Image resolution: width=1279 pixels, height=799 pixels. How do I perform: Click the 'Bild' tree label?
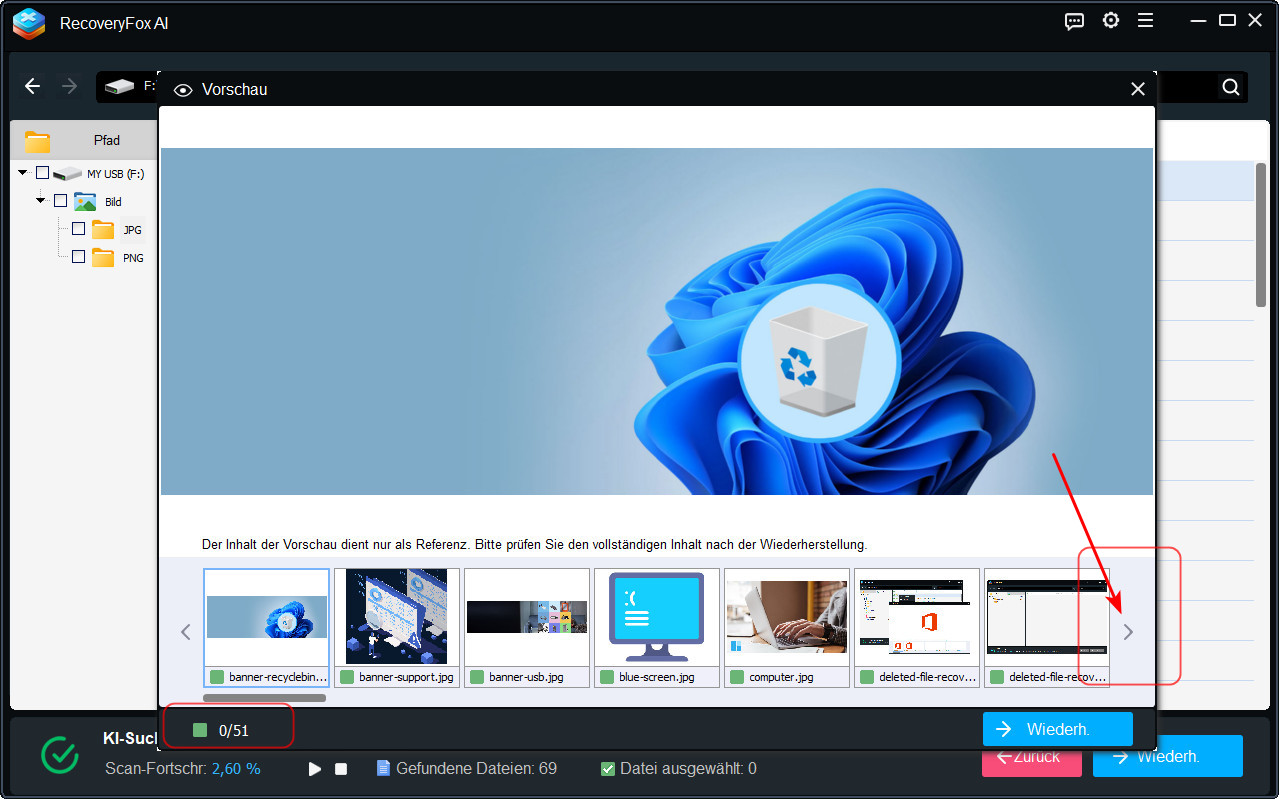pos(113,202)
